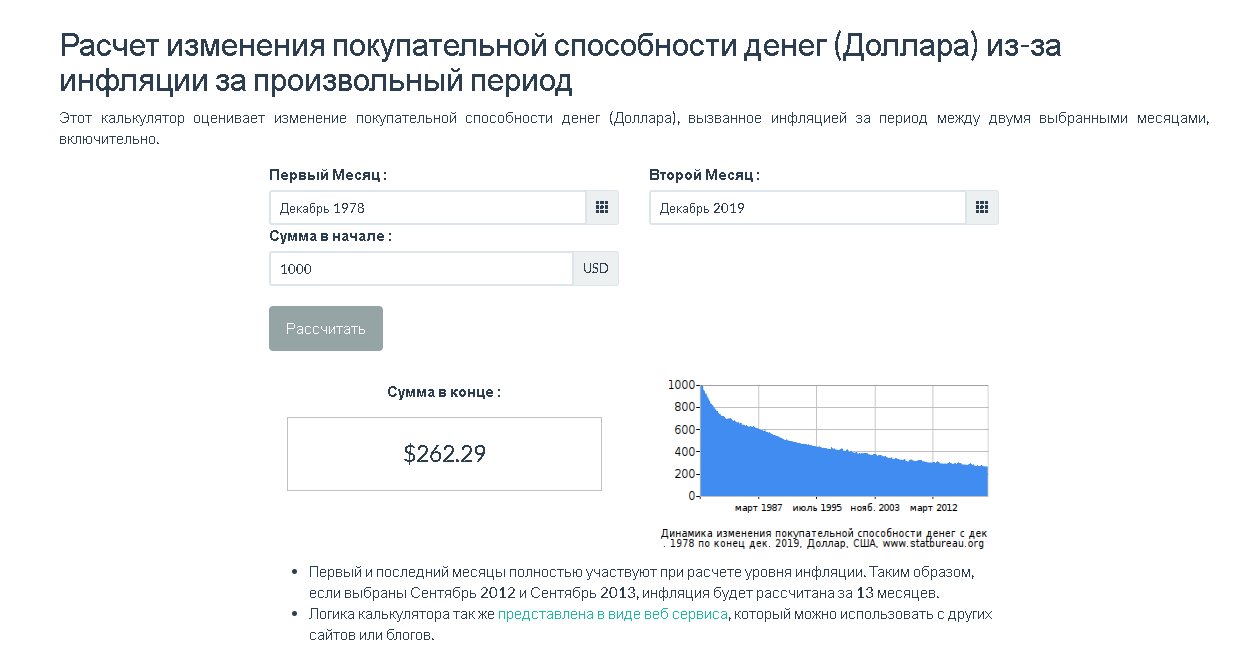Click the 1000 value on chart axis
Viewport: 1236px width, 658px height.
click(x=681, y=385)
